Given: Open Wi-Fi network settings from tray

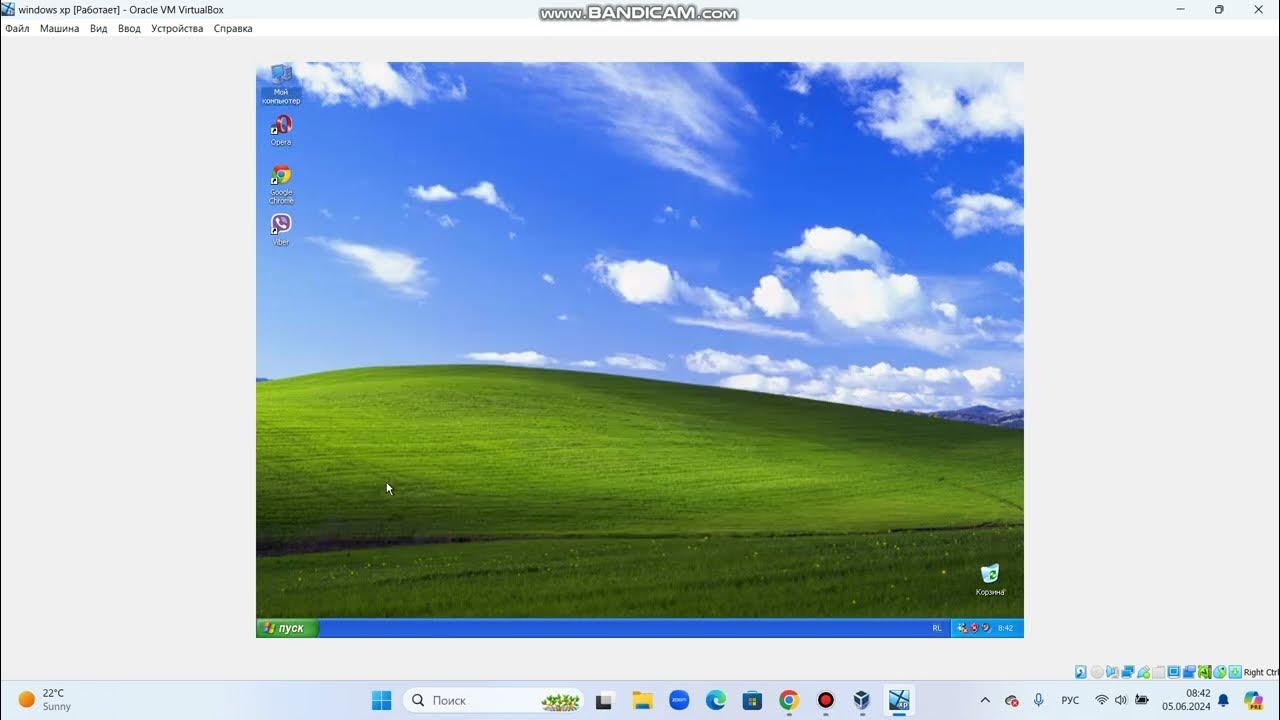Looking at the screenshot, I should coord(1102,700).
